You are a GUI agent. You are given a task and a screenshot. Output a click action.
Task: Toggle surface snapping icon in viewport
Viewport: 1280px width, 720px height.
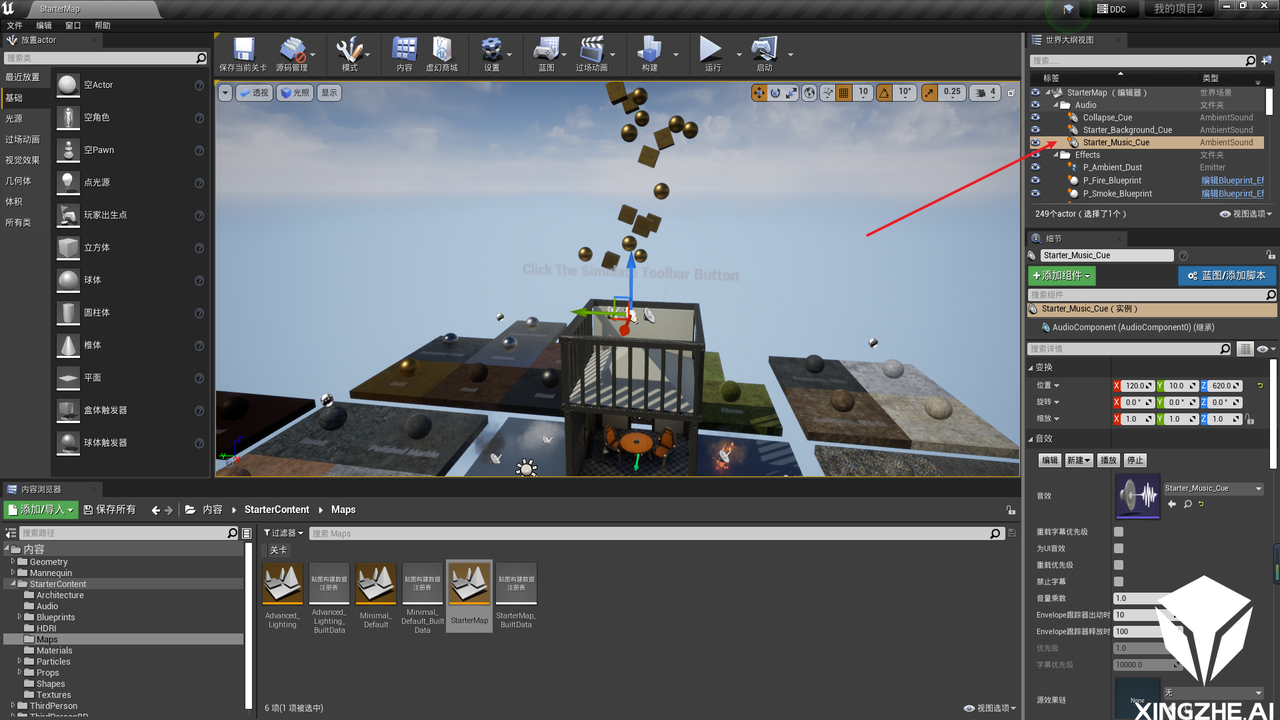click(x=827, y=92)
